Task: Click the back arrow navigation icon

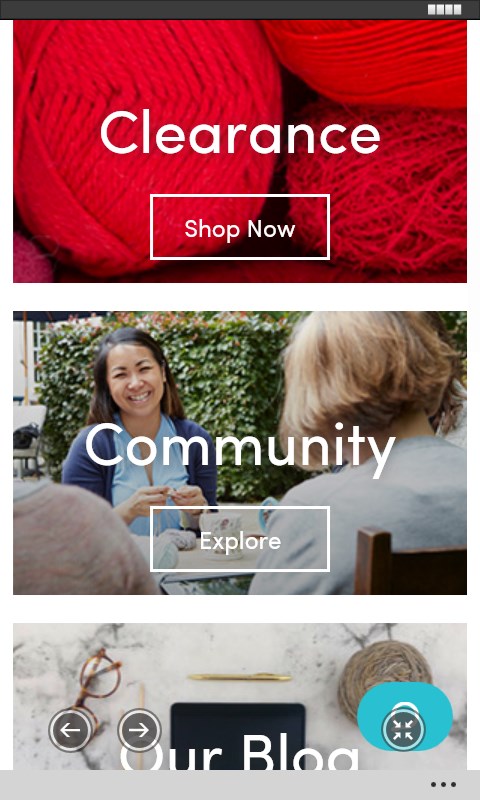Action: pos(70,730)
